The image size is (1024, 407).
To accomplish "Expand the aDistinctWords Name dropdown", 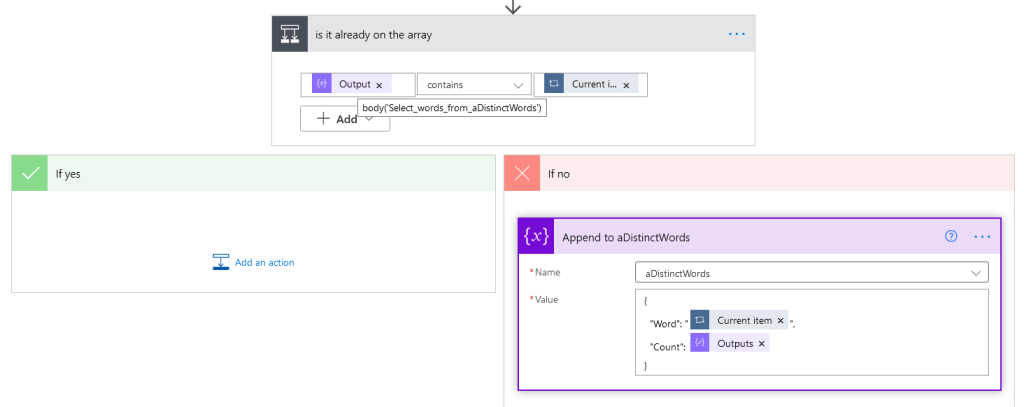I will point(975,272).
